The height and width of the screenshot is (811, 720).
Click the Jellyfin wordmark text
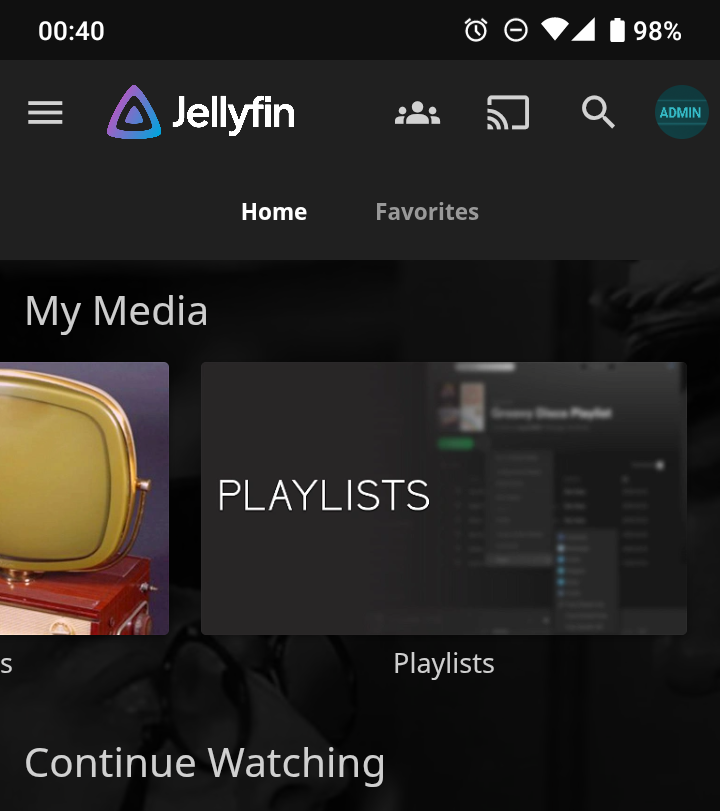click(x=233, y=113)
